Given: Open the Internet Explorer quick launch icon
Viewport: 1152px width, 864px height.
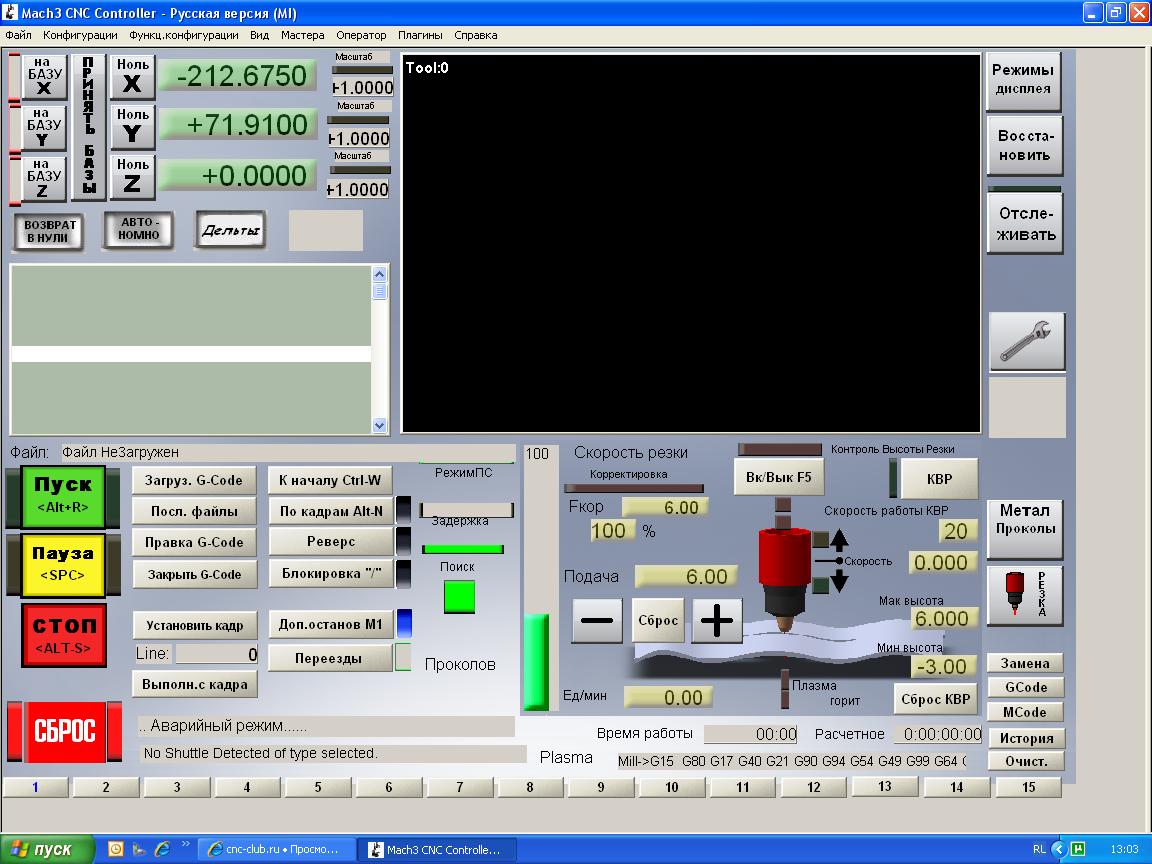Looking at the screenshot, I should (x=162, y=849).
